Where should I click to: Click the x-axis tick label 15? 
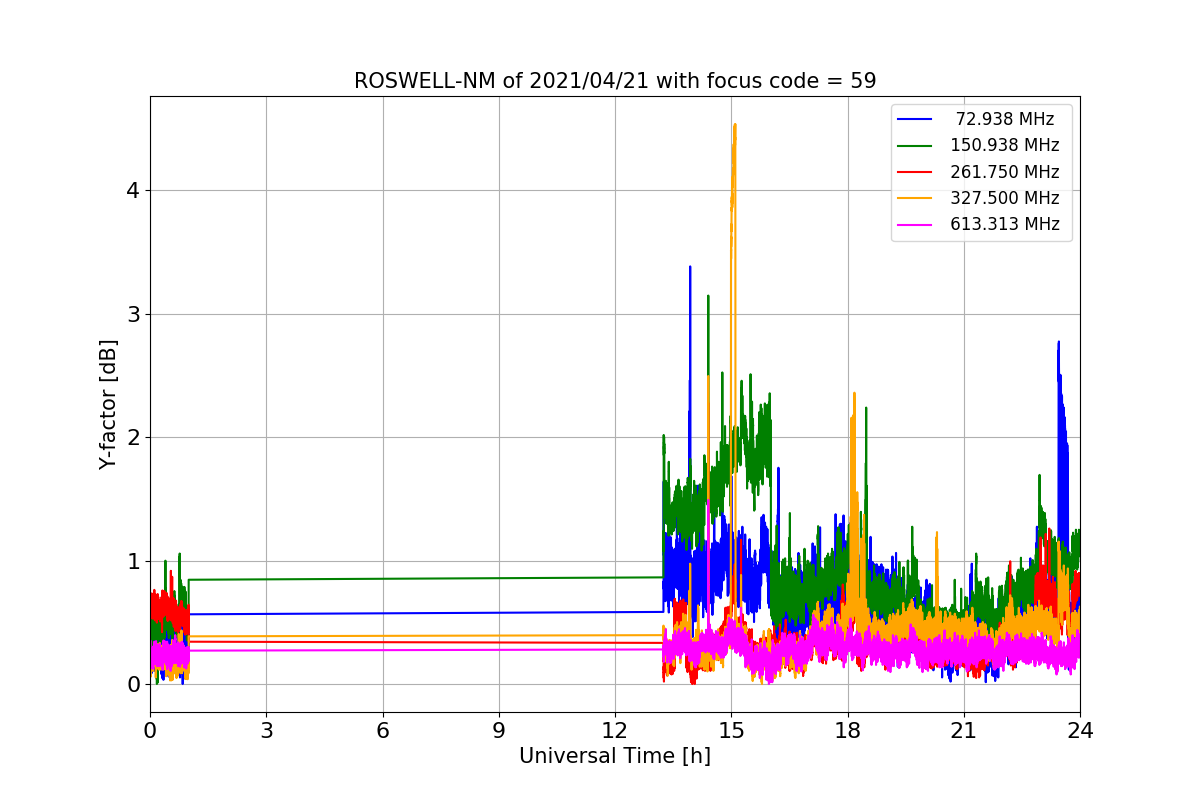(x=731, y=731)
